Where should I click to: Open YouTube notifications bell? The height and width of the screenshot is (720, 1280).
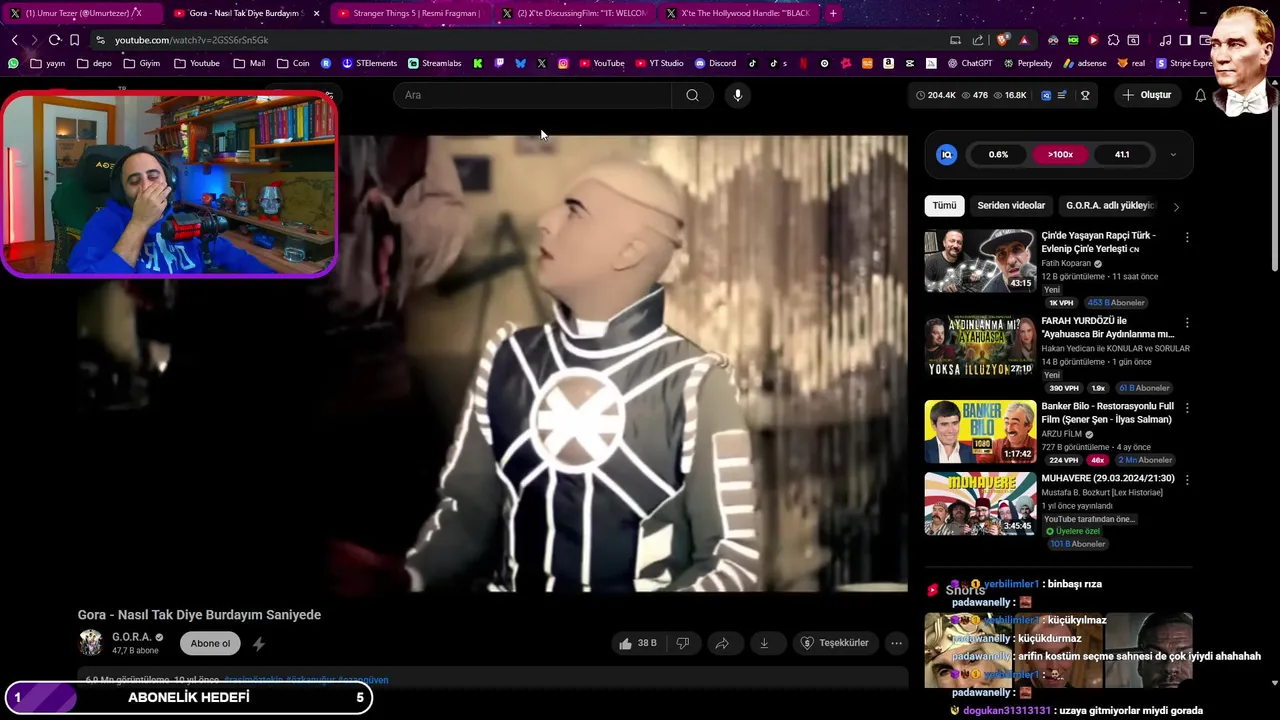coord(1200,95)
